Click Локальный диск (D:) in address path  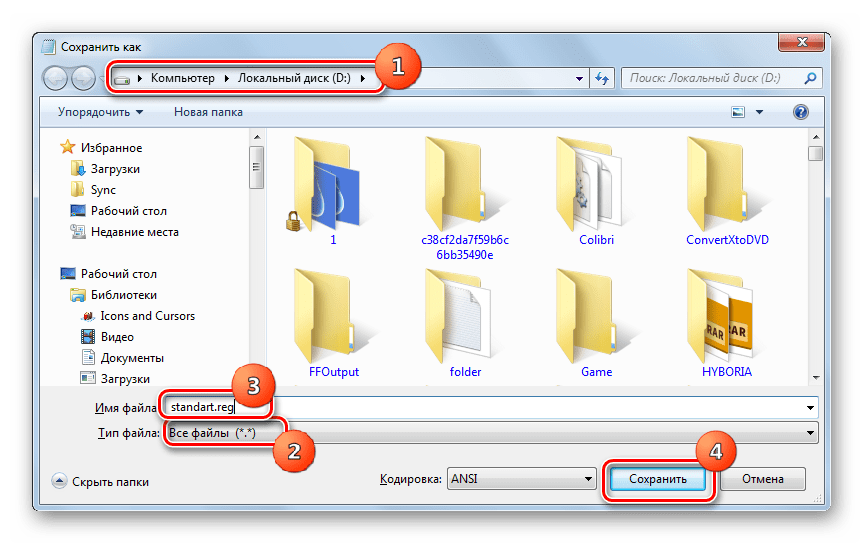[x=294, y=78]
